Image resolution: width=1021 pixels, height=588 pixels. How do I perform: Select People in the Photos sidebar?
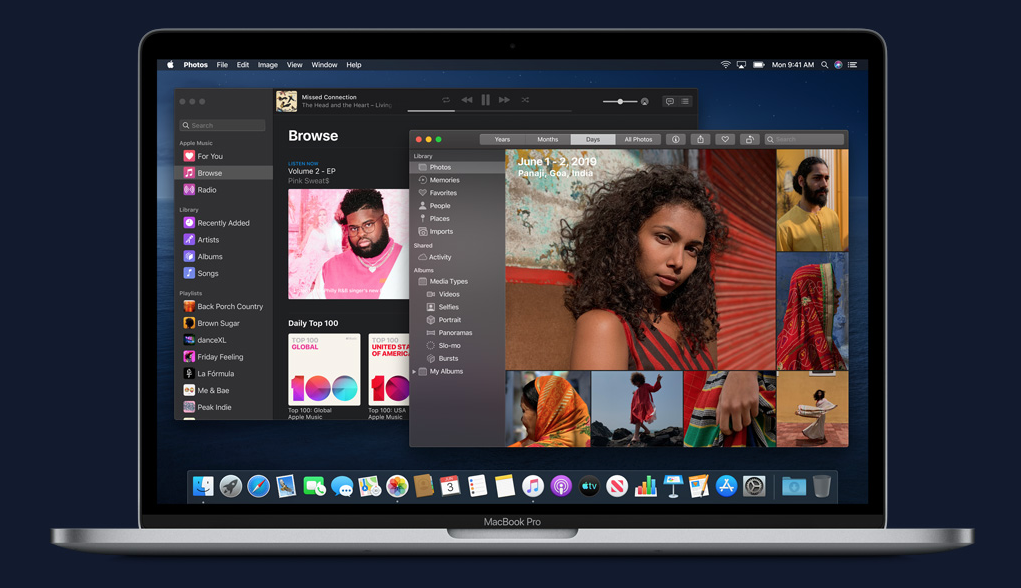(x=457, y=206)
